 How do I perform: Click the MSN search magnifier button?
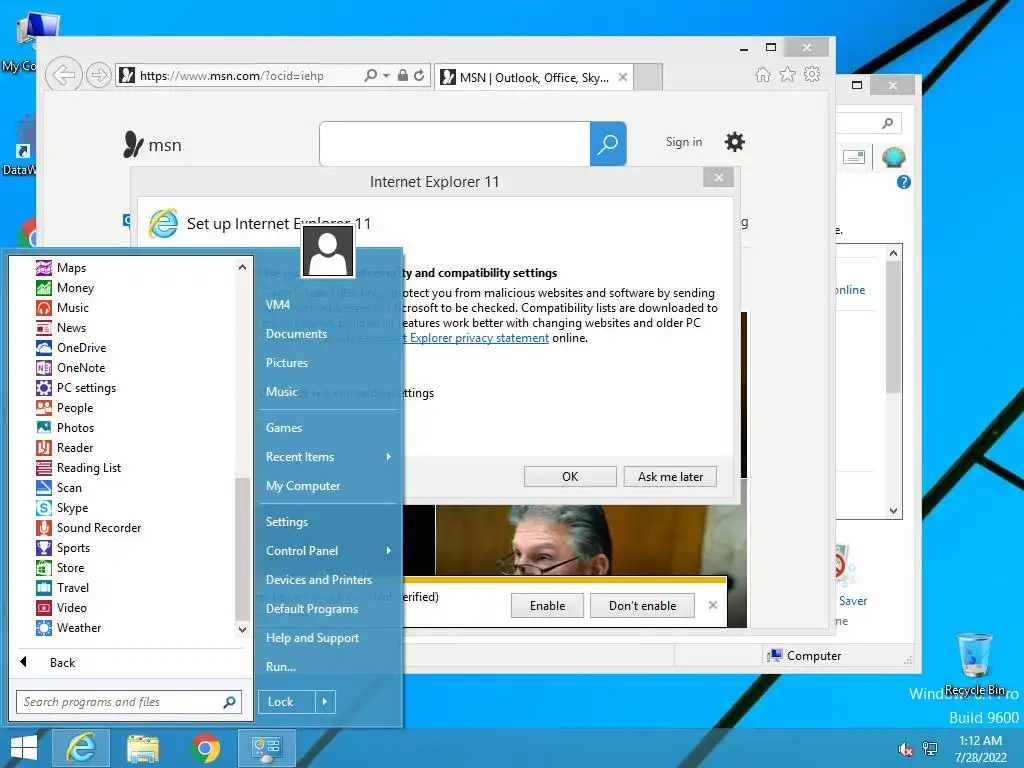608,144
